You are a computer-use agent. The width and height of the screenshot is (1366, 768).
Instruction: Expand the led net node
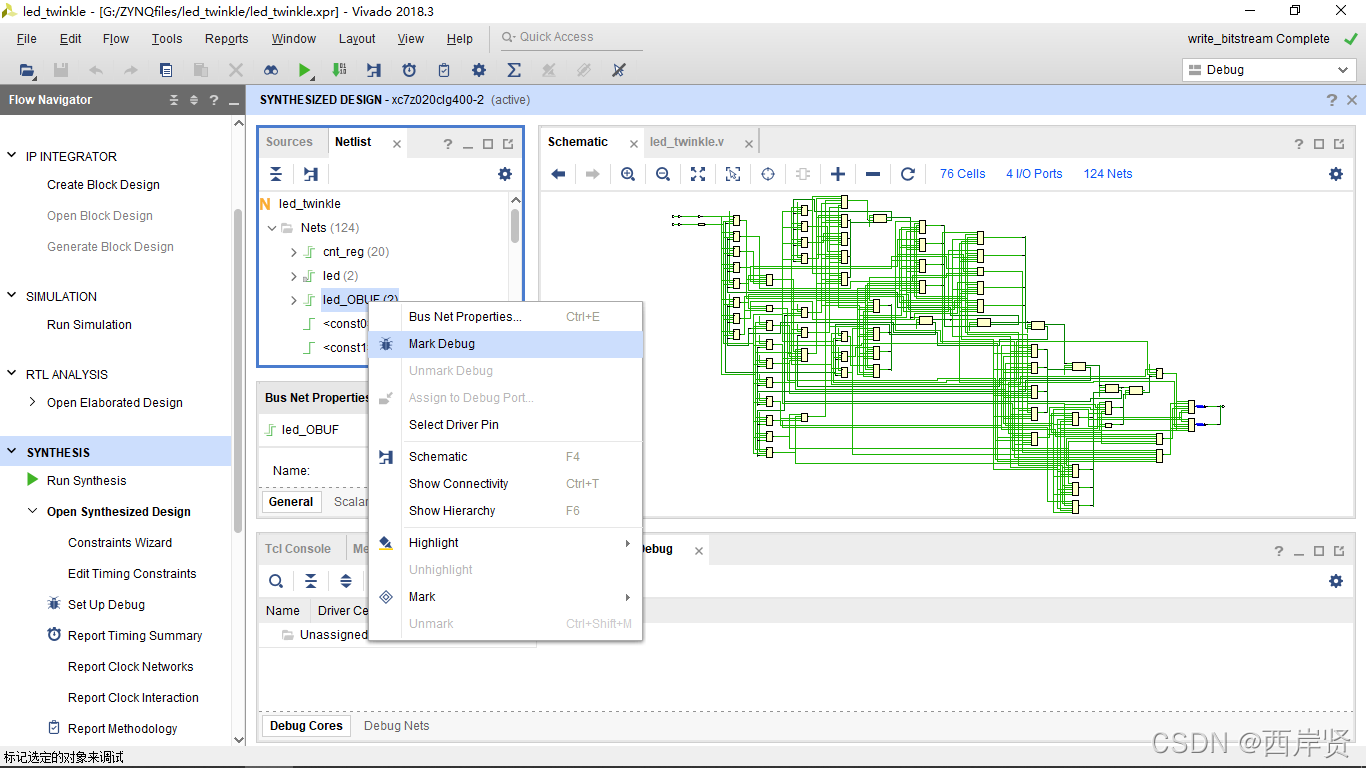pyautogui.click(x=293, y=276)
